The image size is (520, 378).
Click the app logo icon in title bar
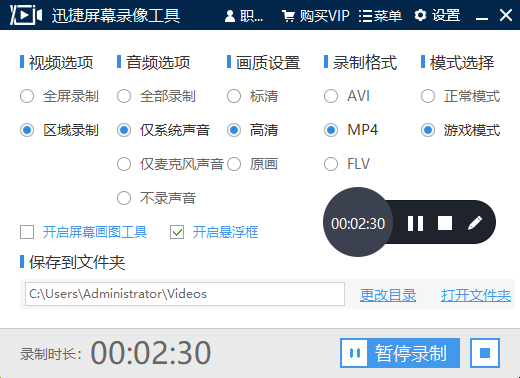click(x=26, y=15)
